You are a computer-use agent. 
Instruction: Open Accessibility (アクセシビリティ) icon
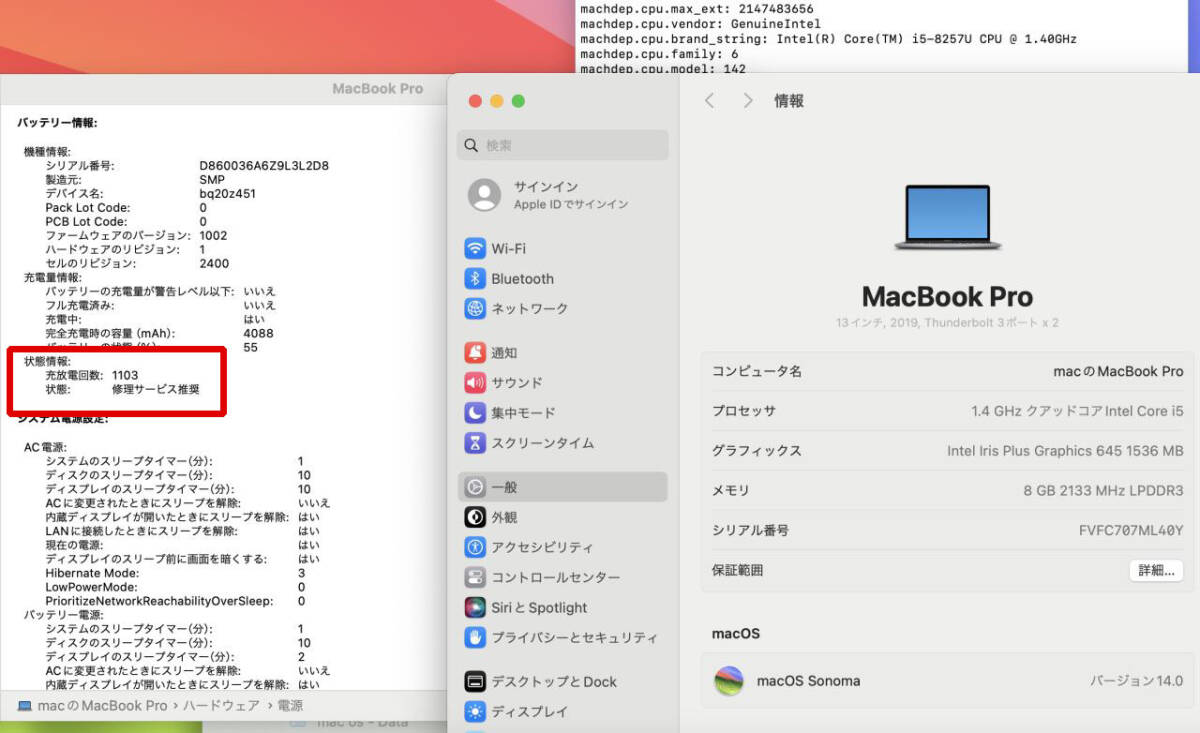pos(475,547)
